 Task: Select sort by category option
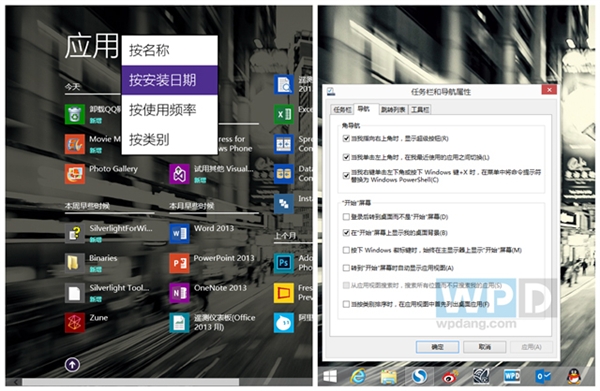170,140
